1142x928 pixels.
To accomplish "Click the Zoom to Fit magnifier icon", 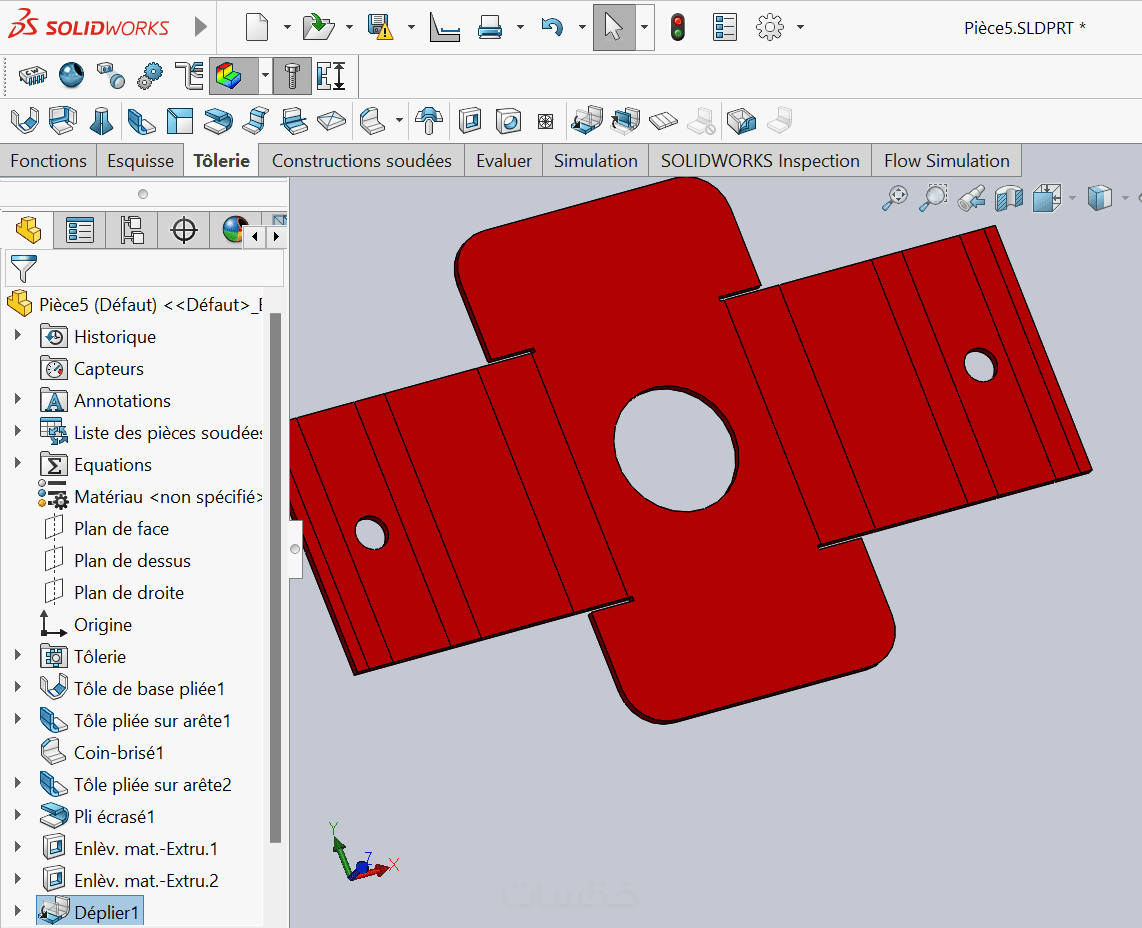I will pos(894,198).
